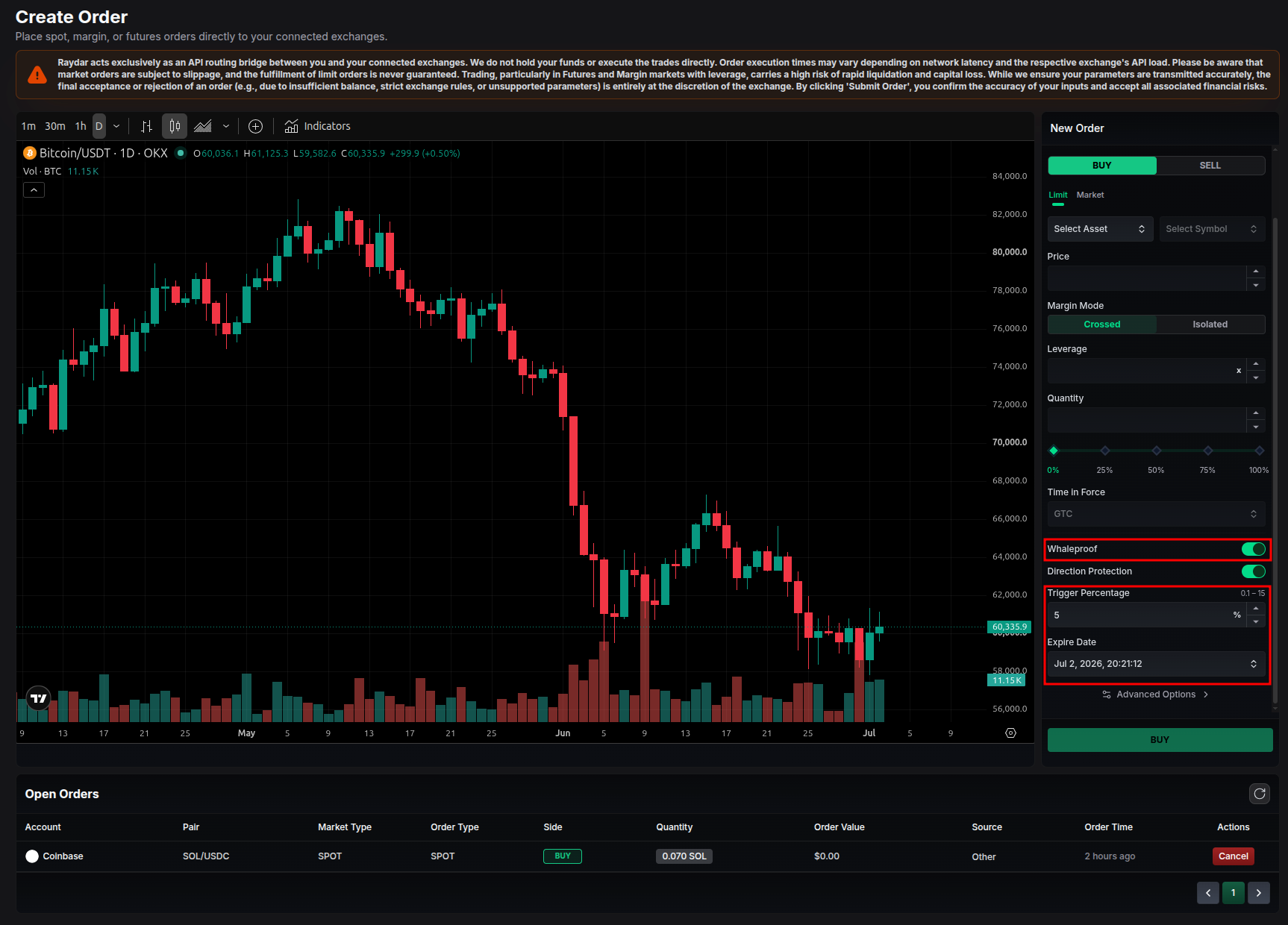
Task: Click the warning triangle icon in the disclaimer
Action: coord(37,75)
